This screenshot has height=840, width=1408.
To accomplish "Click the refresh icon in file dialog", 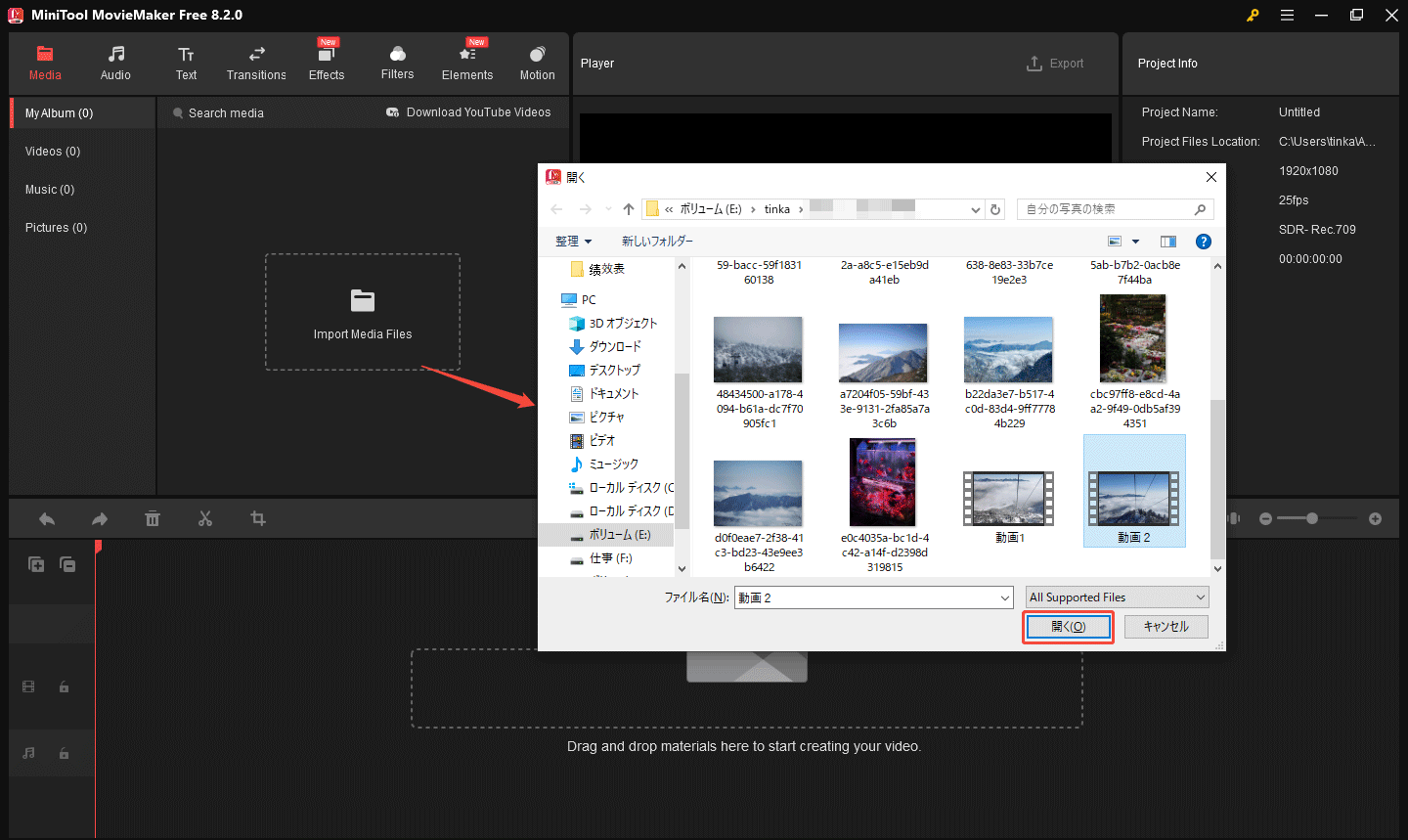I will pyautogui.click(x=995, y=209).
